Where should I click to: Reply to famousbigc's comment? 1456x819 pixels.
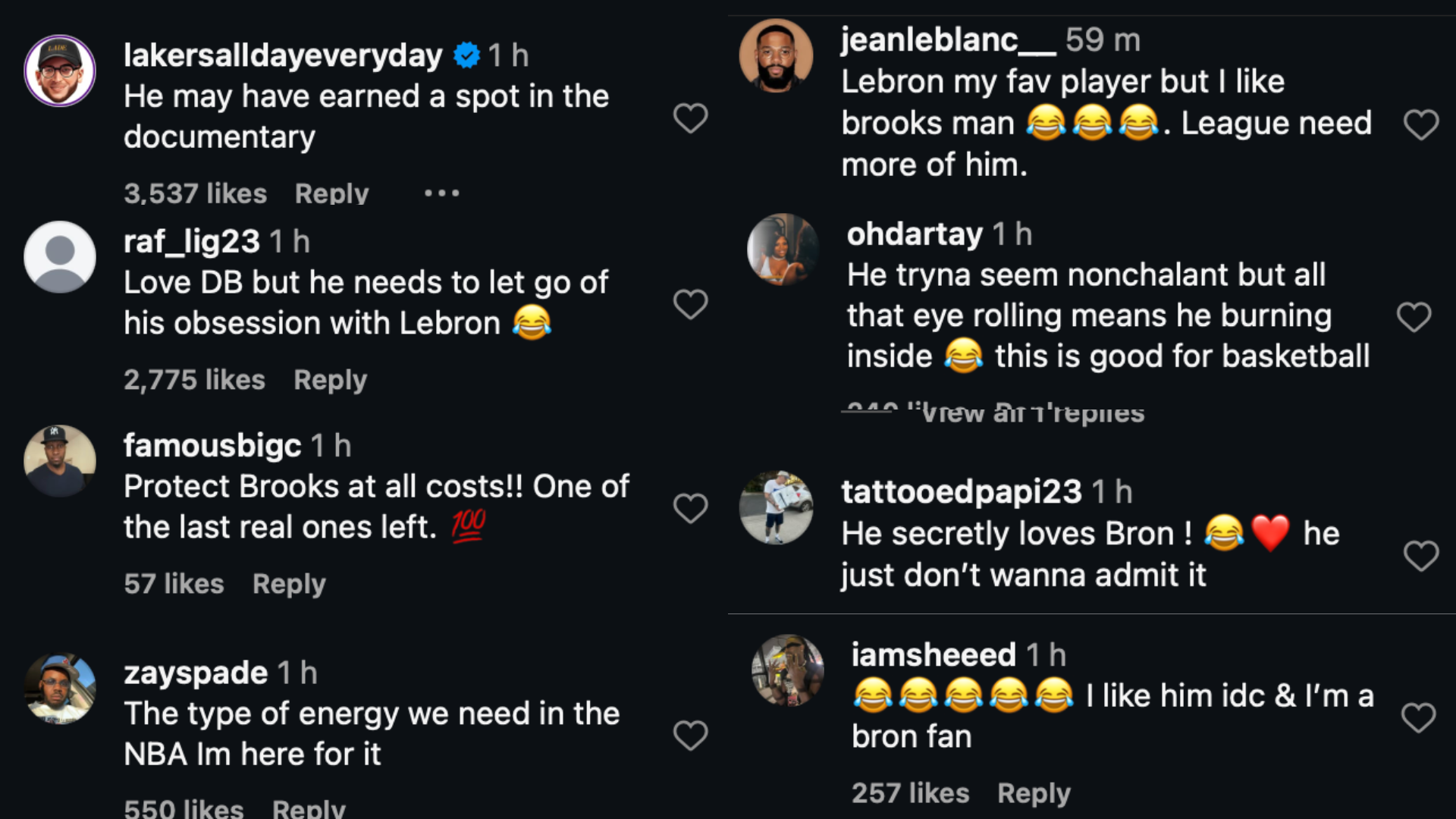click(289, 584)
